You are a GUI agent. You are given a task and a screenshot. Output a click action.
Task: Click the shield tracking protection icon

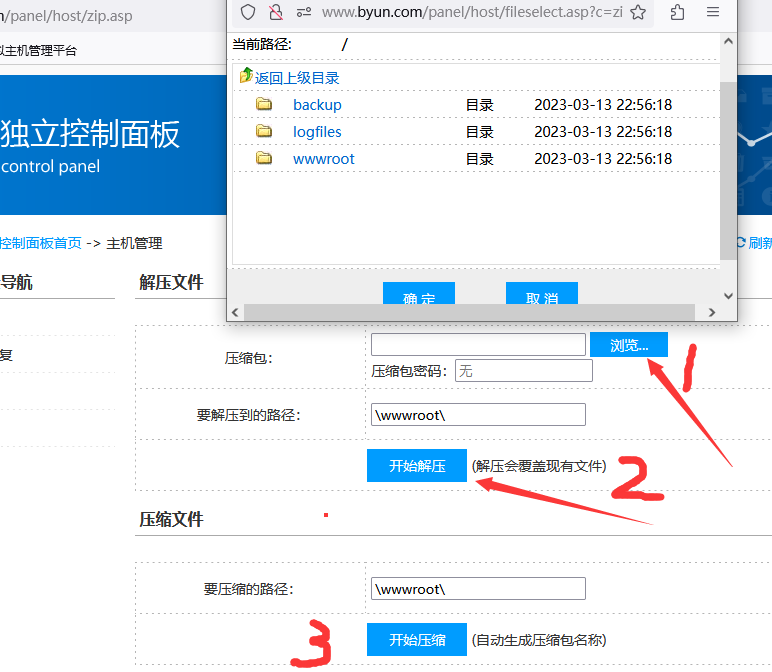point(249,12)
